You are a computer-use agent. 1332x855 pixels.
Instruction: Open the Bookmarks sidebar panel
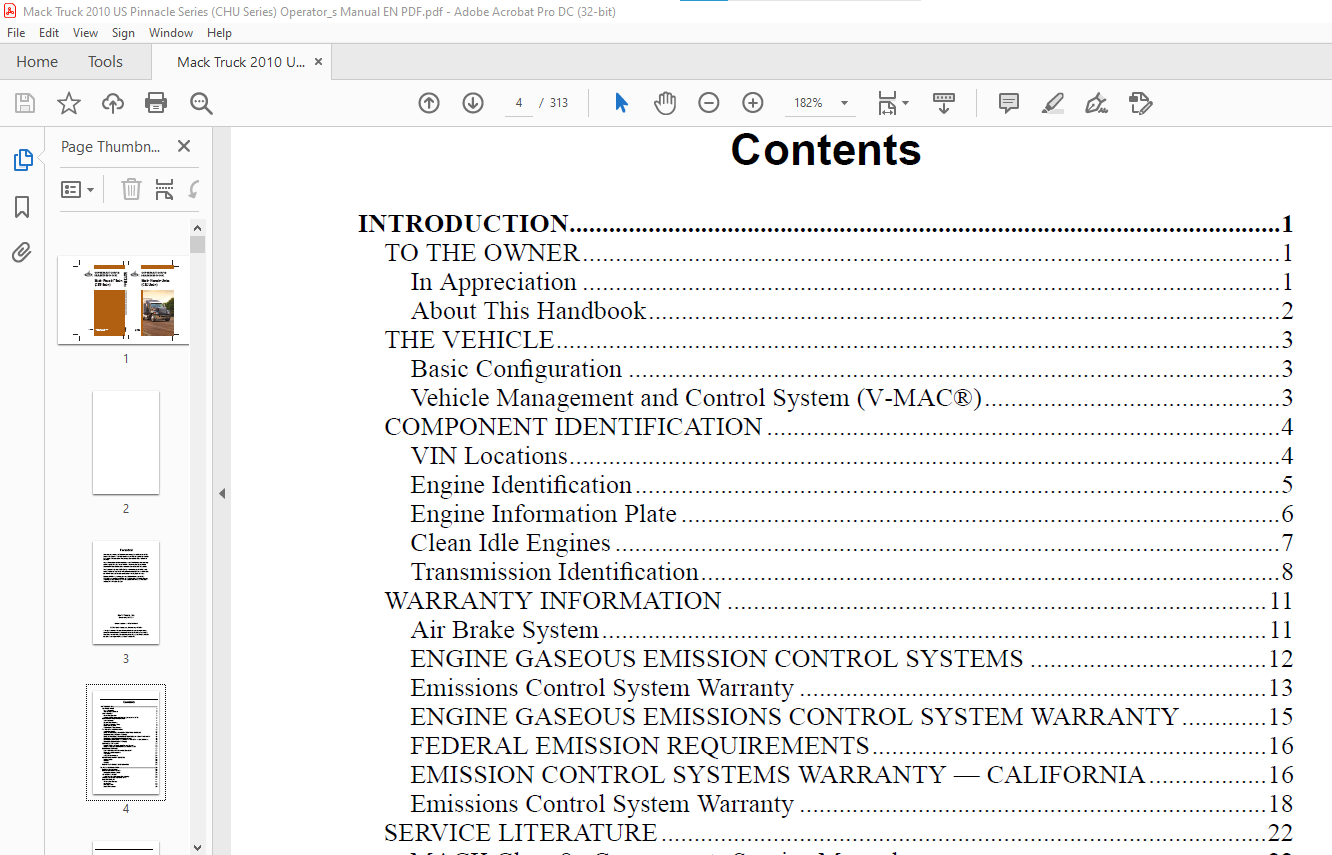(22, 207)
